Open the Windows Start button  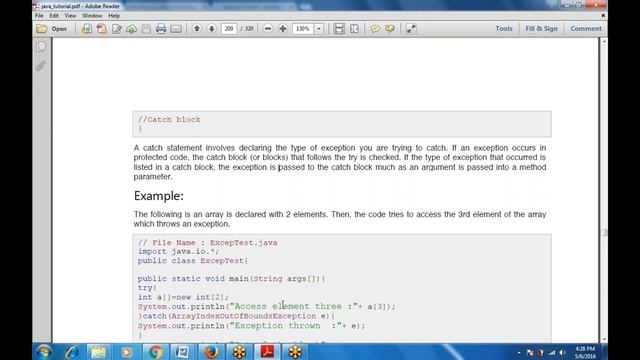pyautogui.click(x=44, y=352)
